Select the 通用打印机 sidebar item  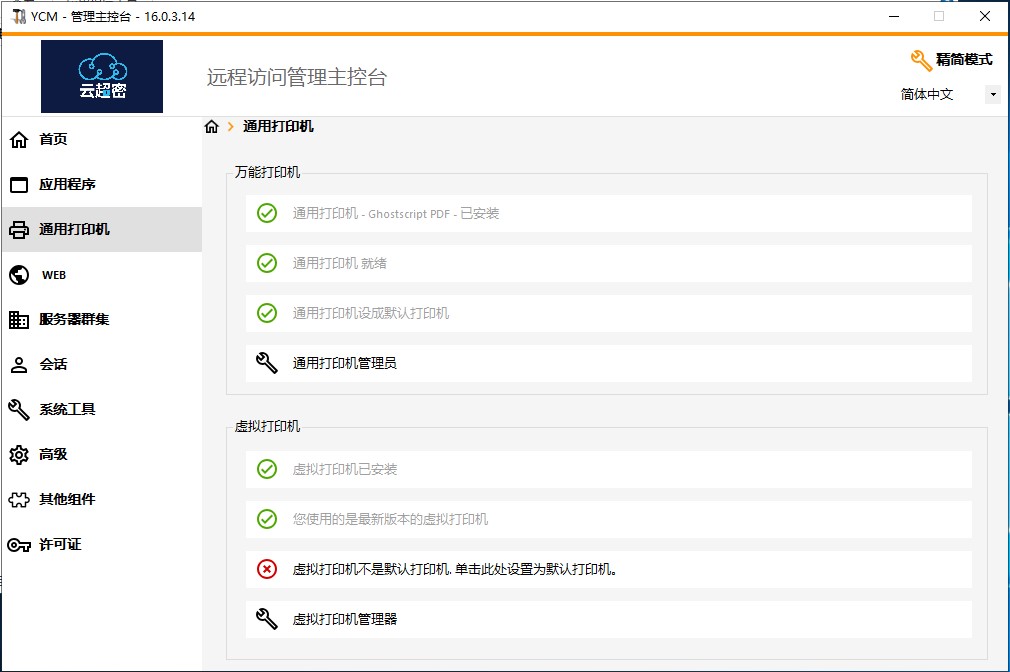[102, 229]
